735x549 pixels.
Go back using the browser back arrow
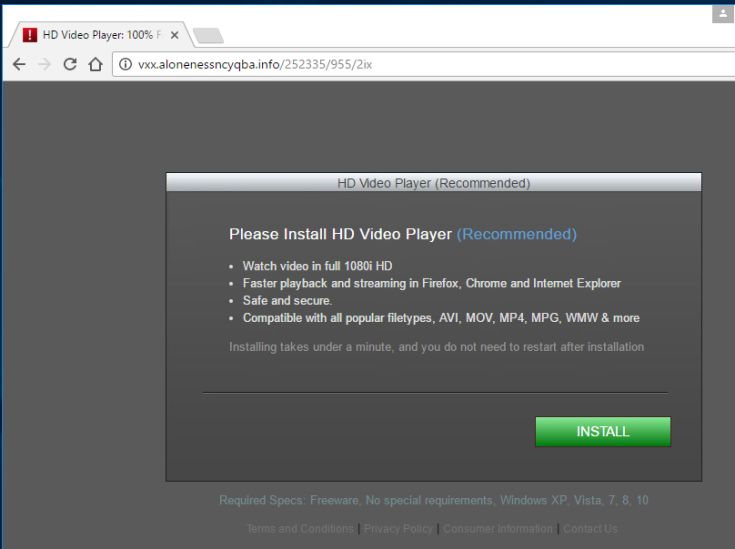coord(19,64)
